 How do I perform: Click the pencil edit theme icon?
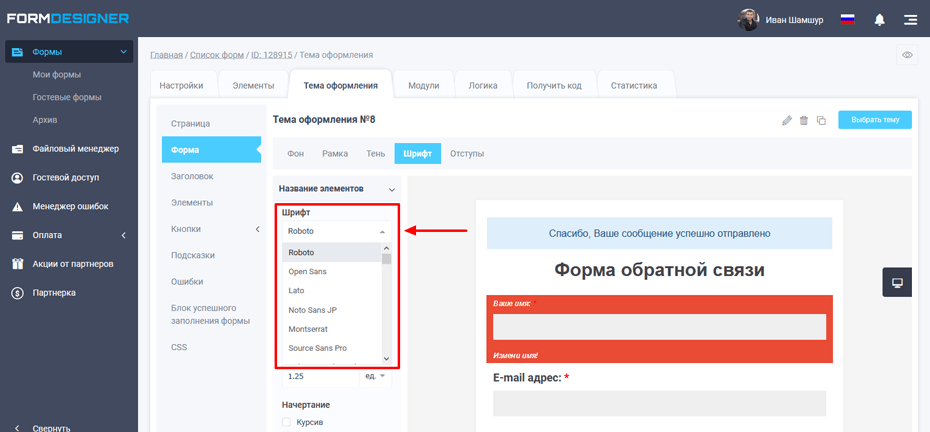coord(787,121)
